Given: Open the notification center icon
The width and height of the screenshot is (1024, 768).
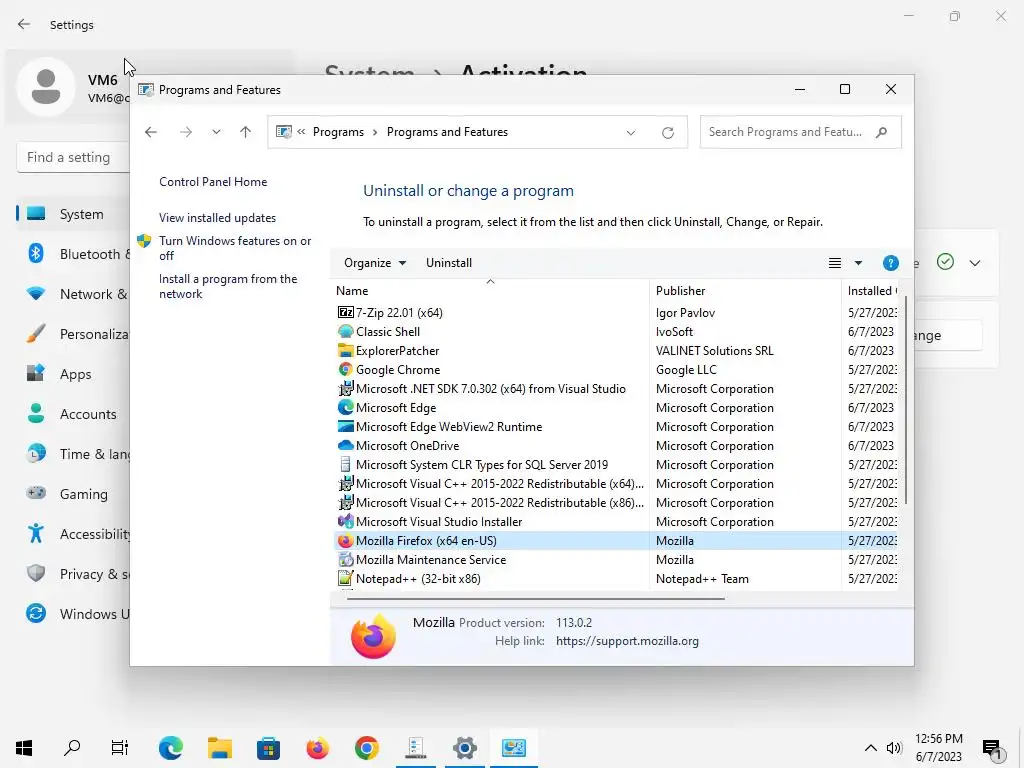Looking at the screenshot, I should (x=992, y=749).
